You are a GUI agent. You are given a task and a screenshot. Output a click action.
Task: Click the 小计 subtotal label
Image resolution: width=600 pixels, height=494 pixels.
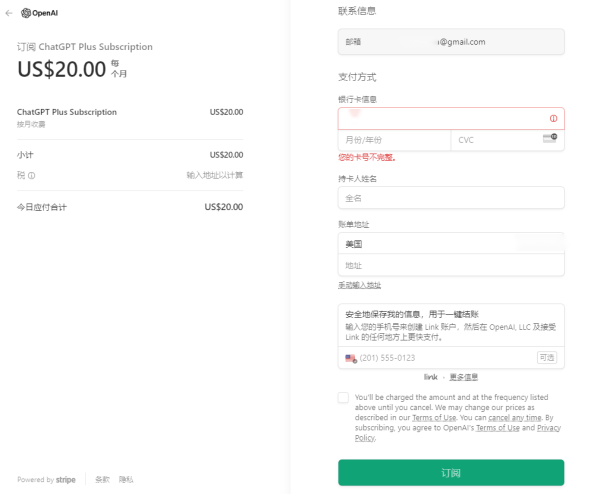[25, 155]
